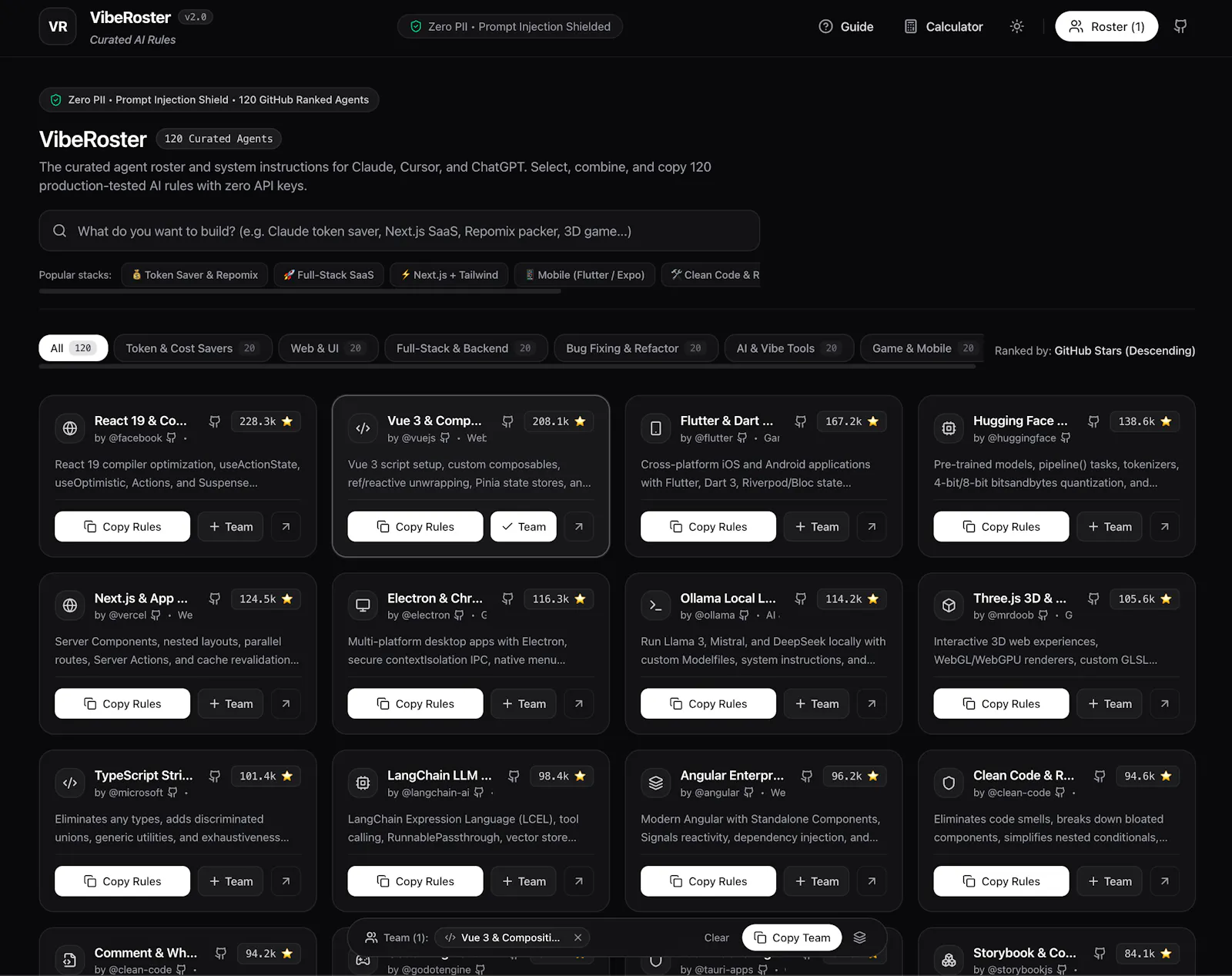Copy Rules for Electron & Chr card
The height and width of the screenshot is (976, 1232).
tap(415, 704)
